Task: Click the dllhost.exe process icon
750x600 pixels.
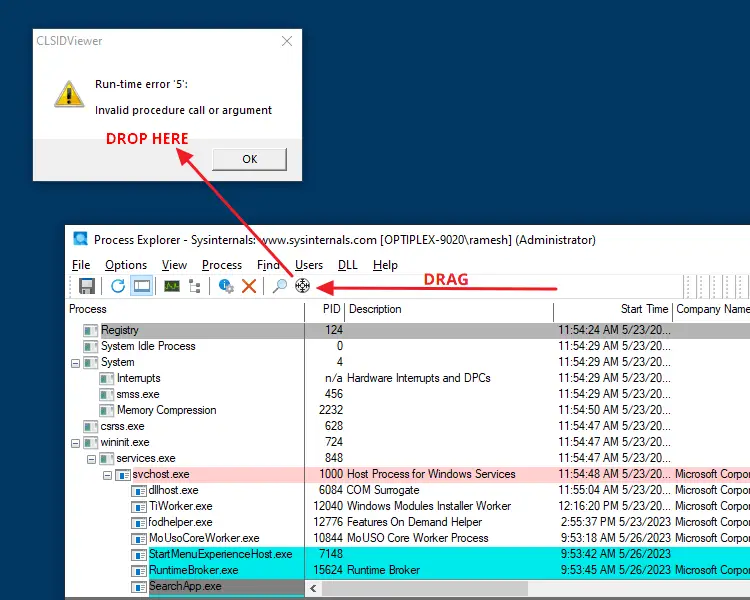Action: 139,491
